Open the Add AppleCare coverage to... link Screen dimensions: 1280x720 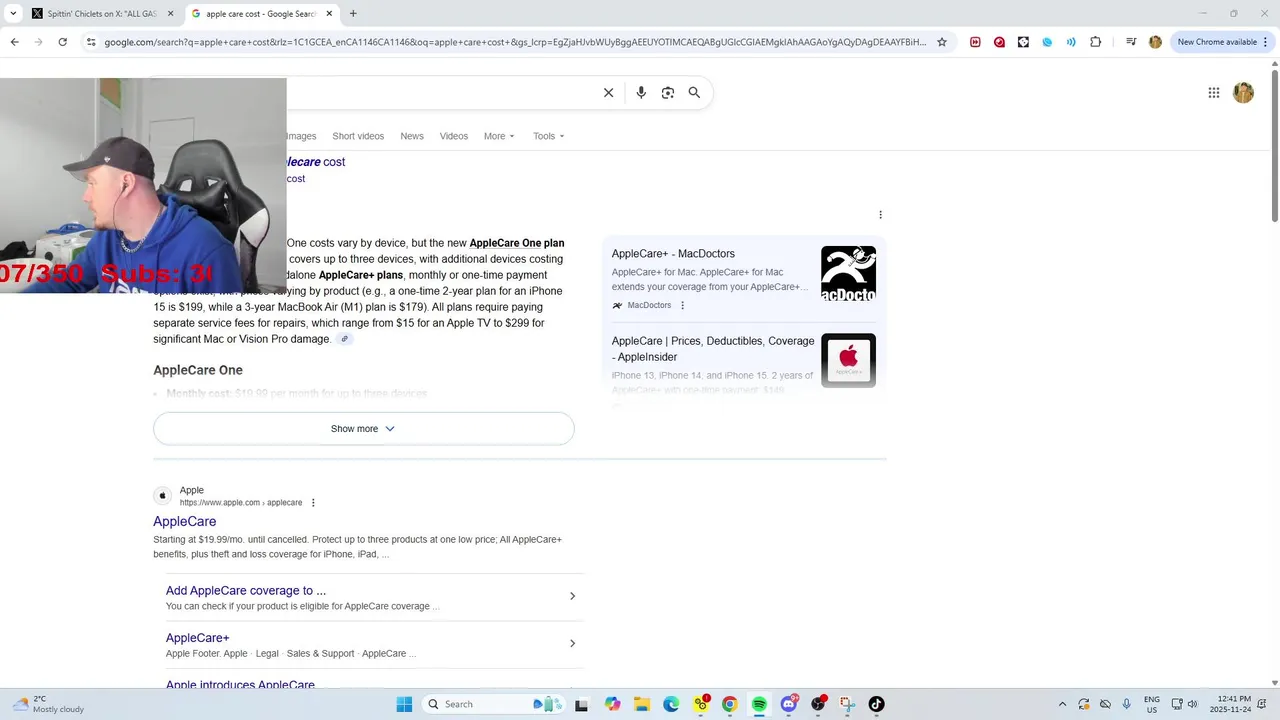coord(246,590)
